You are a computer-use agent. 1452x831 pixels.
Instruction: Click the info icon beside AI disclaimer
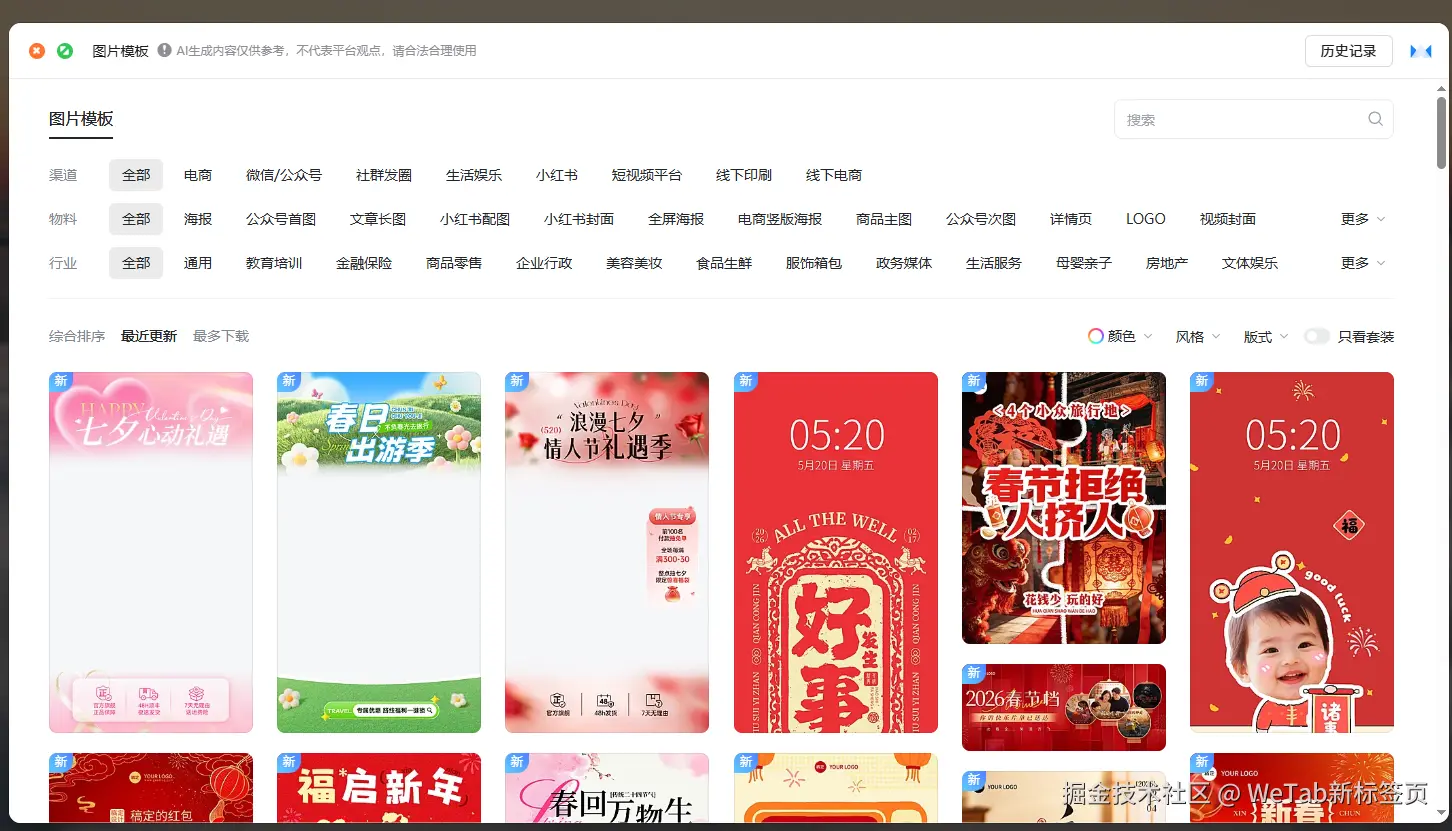tap(164, 50)
